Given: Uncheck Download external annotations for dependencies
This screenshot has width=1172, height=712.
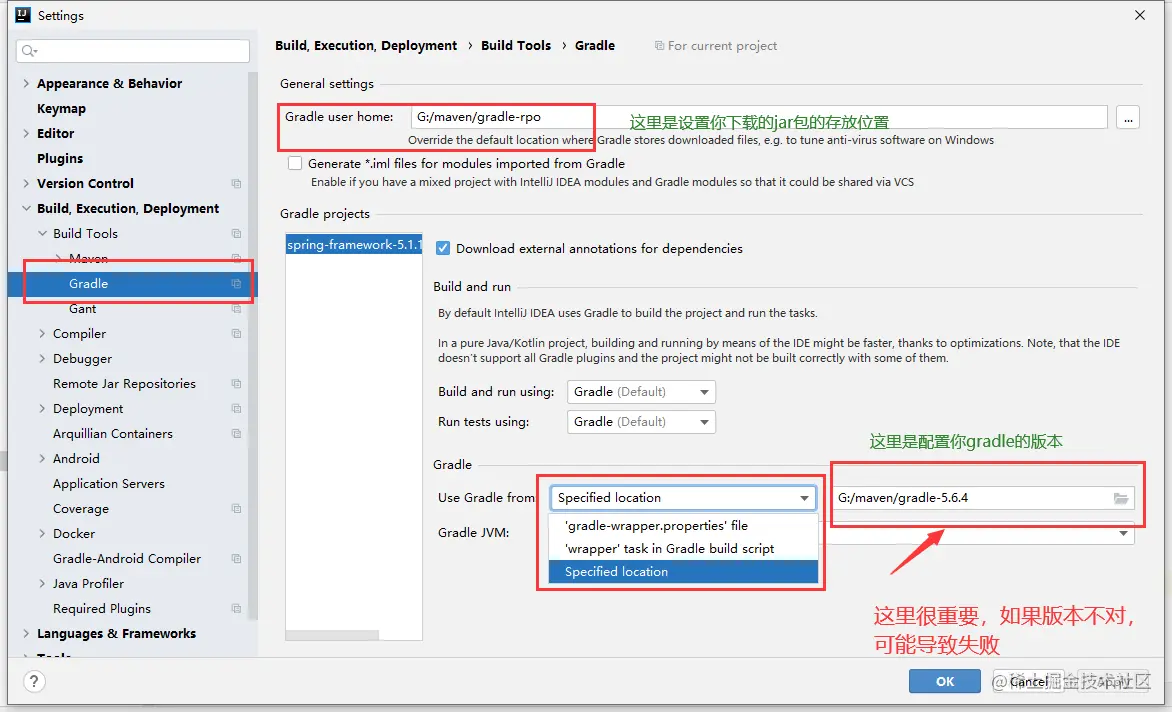Looking at the screenshot, I should click(442, 248).
